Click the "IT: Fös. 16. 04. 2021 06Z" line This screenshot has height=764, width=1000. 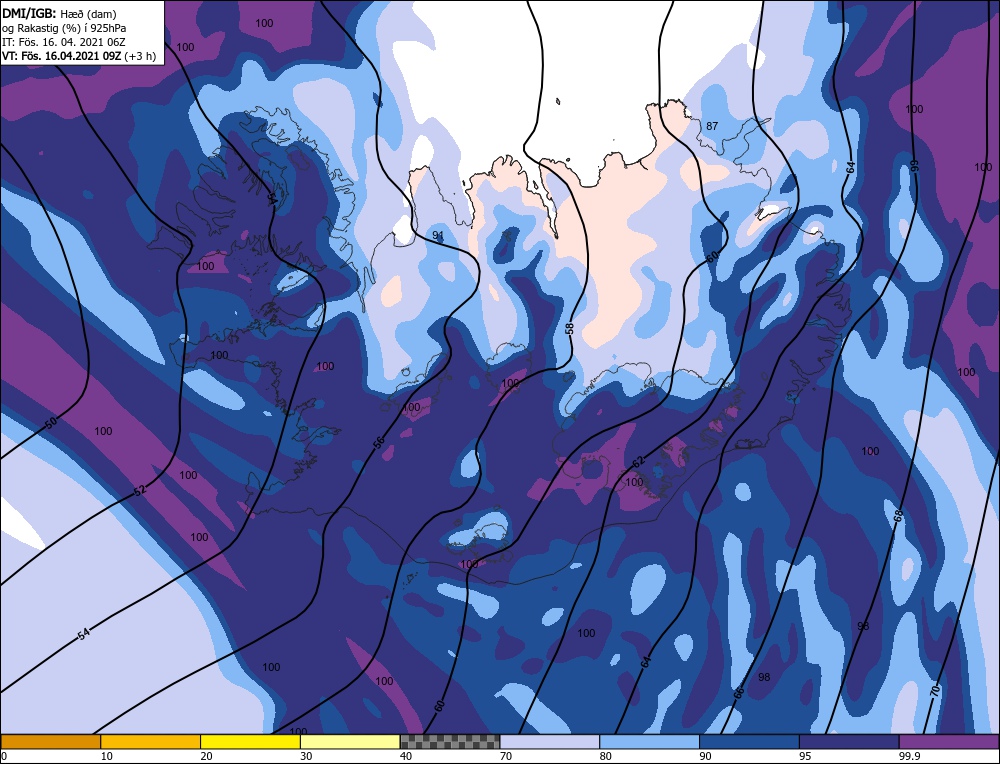pos(64,42)
